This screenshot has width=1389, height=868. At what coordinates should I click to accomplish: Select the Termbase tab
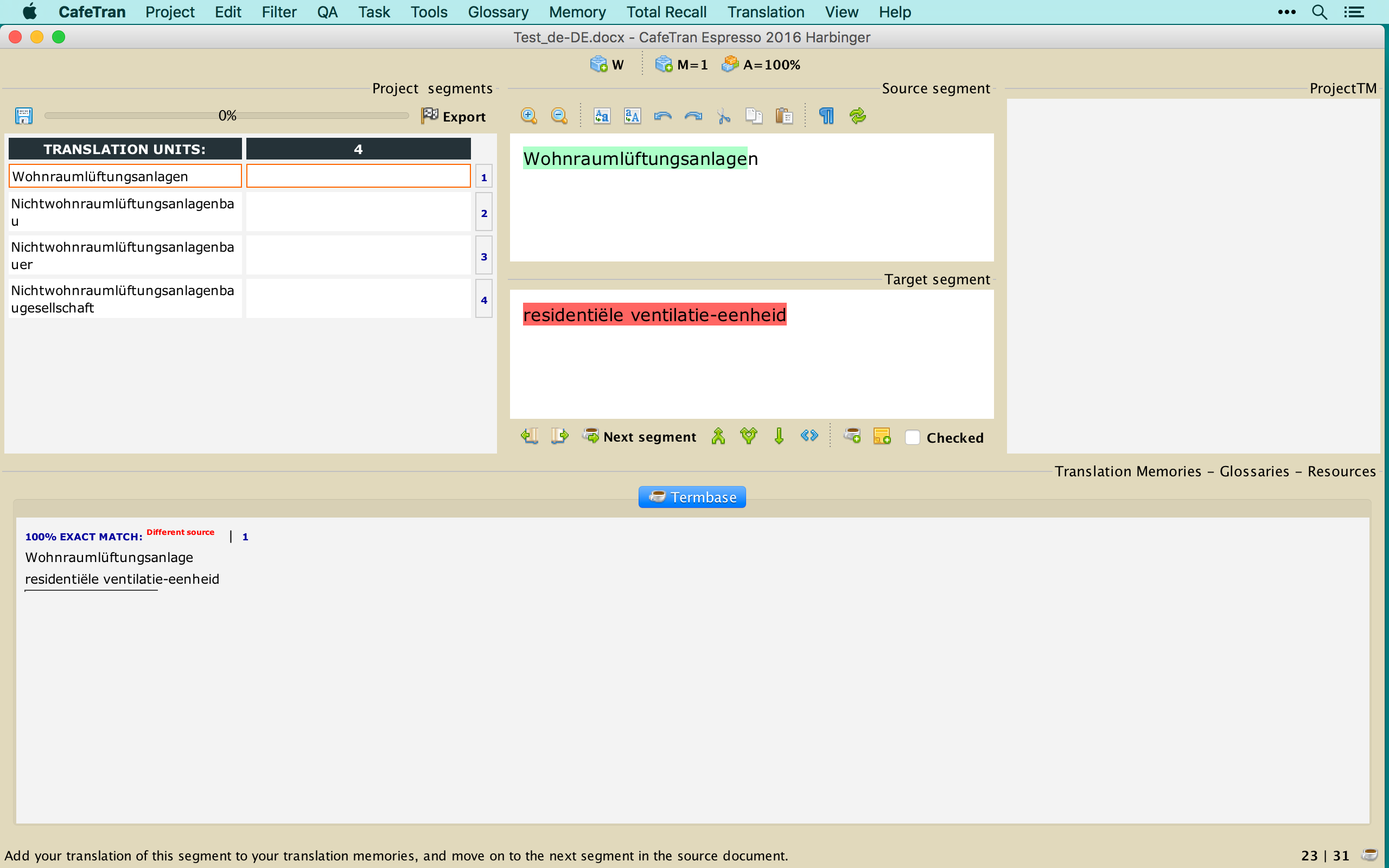[x=692, y=497]
